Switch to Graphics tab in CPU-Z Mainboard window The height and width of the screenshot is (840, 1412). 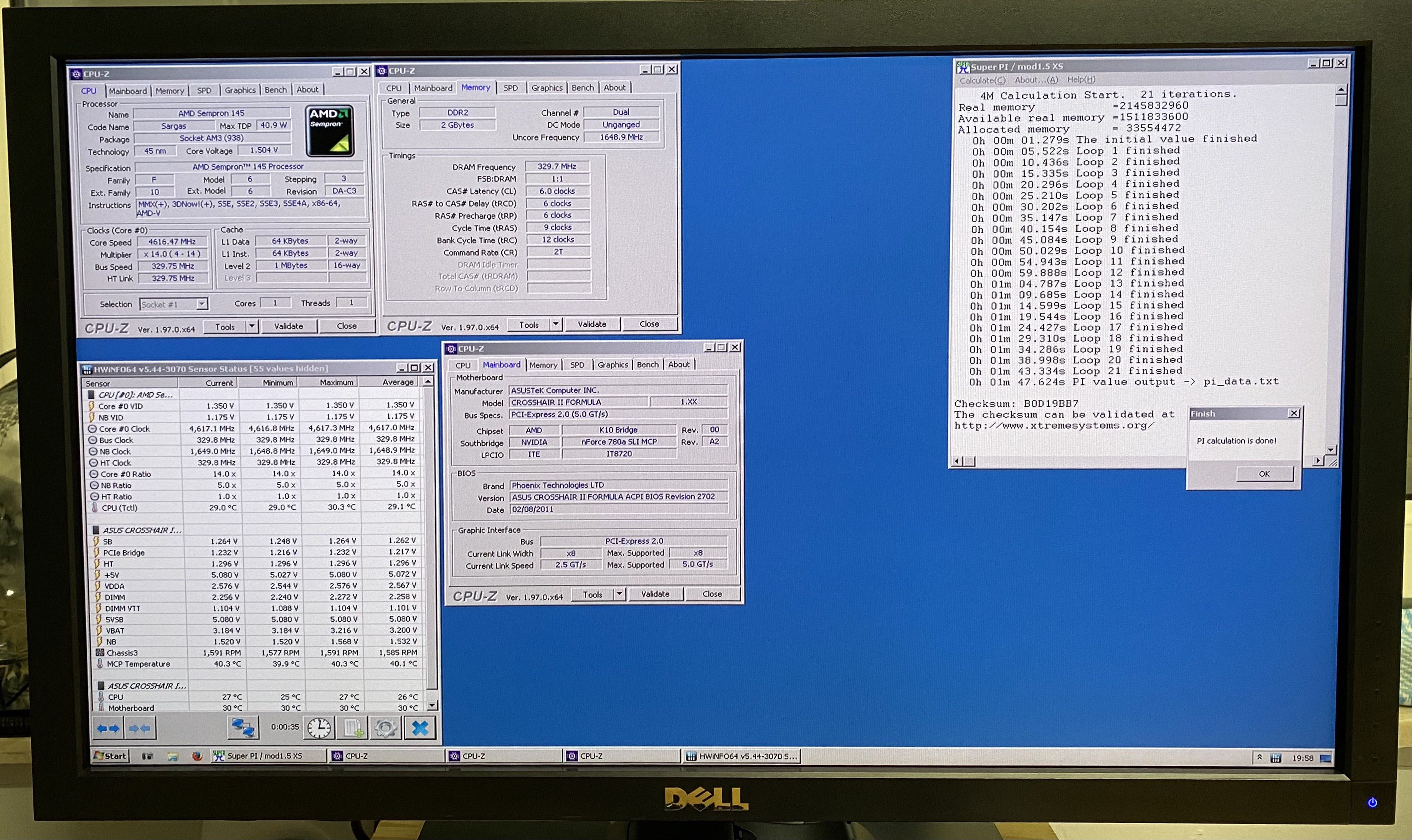(613, 365)
